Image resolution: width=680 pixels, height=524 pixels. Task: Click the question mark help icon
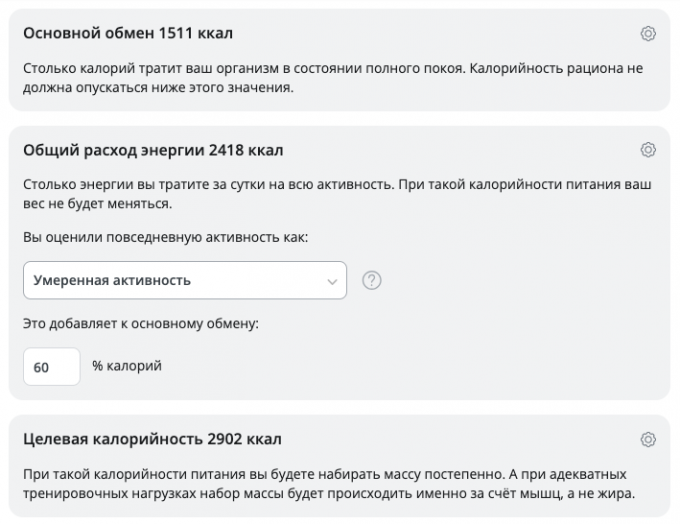click(372, 281)
